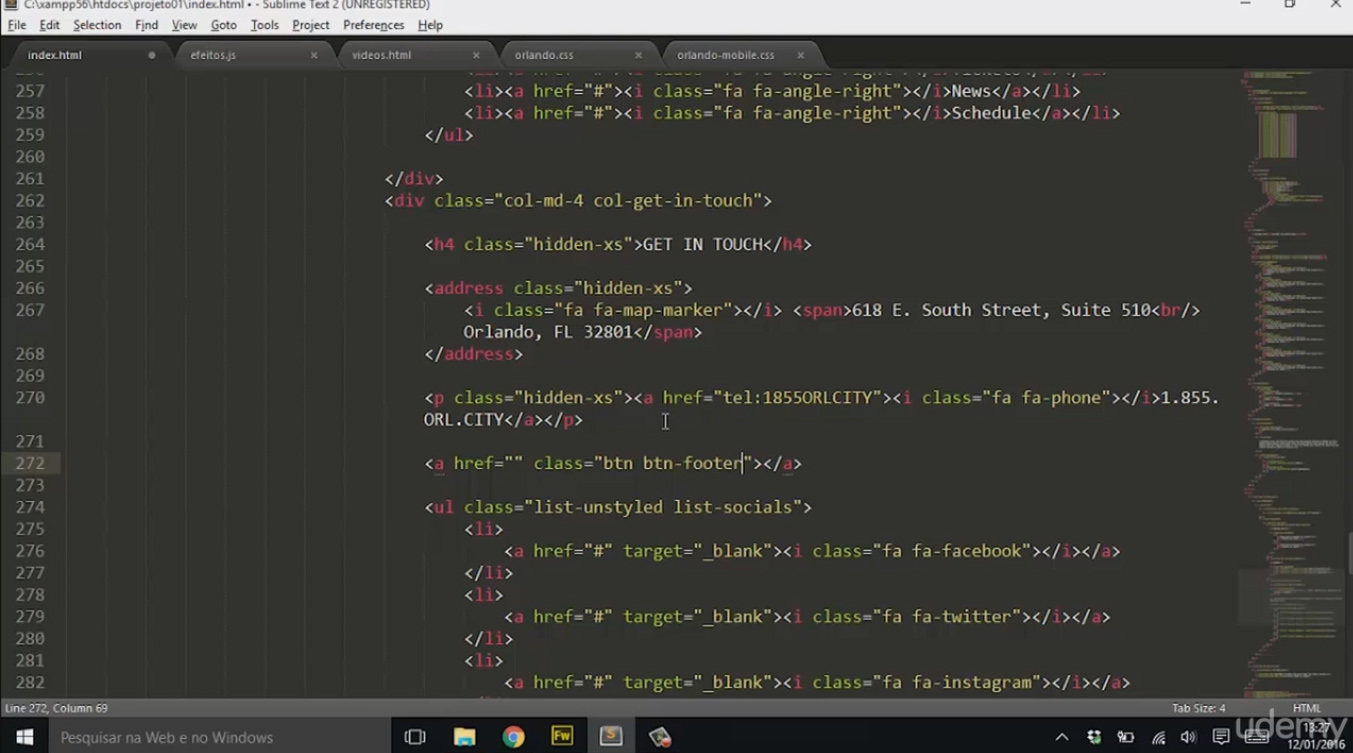Open the Edit menu
The width and height of the screenshot is (1353, 753).
[x=49, y=25]
